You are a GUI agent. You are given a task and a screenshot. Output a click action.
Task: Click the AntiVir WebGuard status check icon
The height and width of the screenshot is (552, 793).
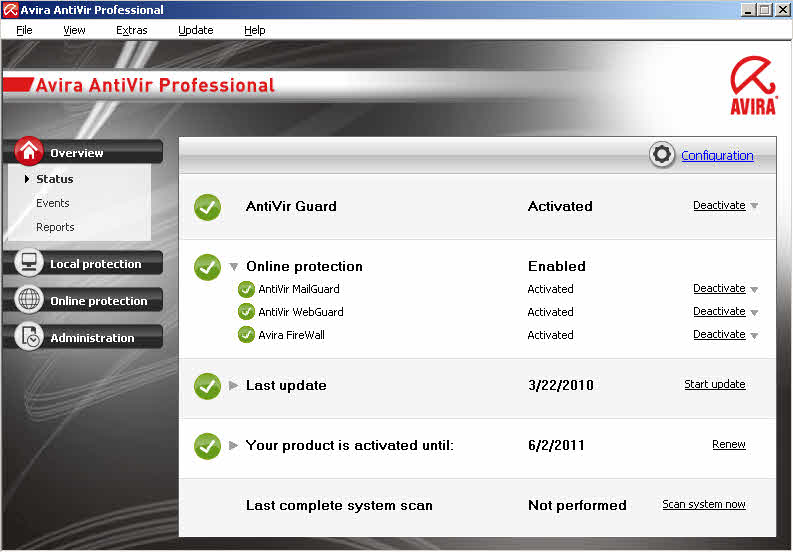pos(246,312)
